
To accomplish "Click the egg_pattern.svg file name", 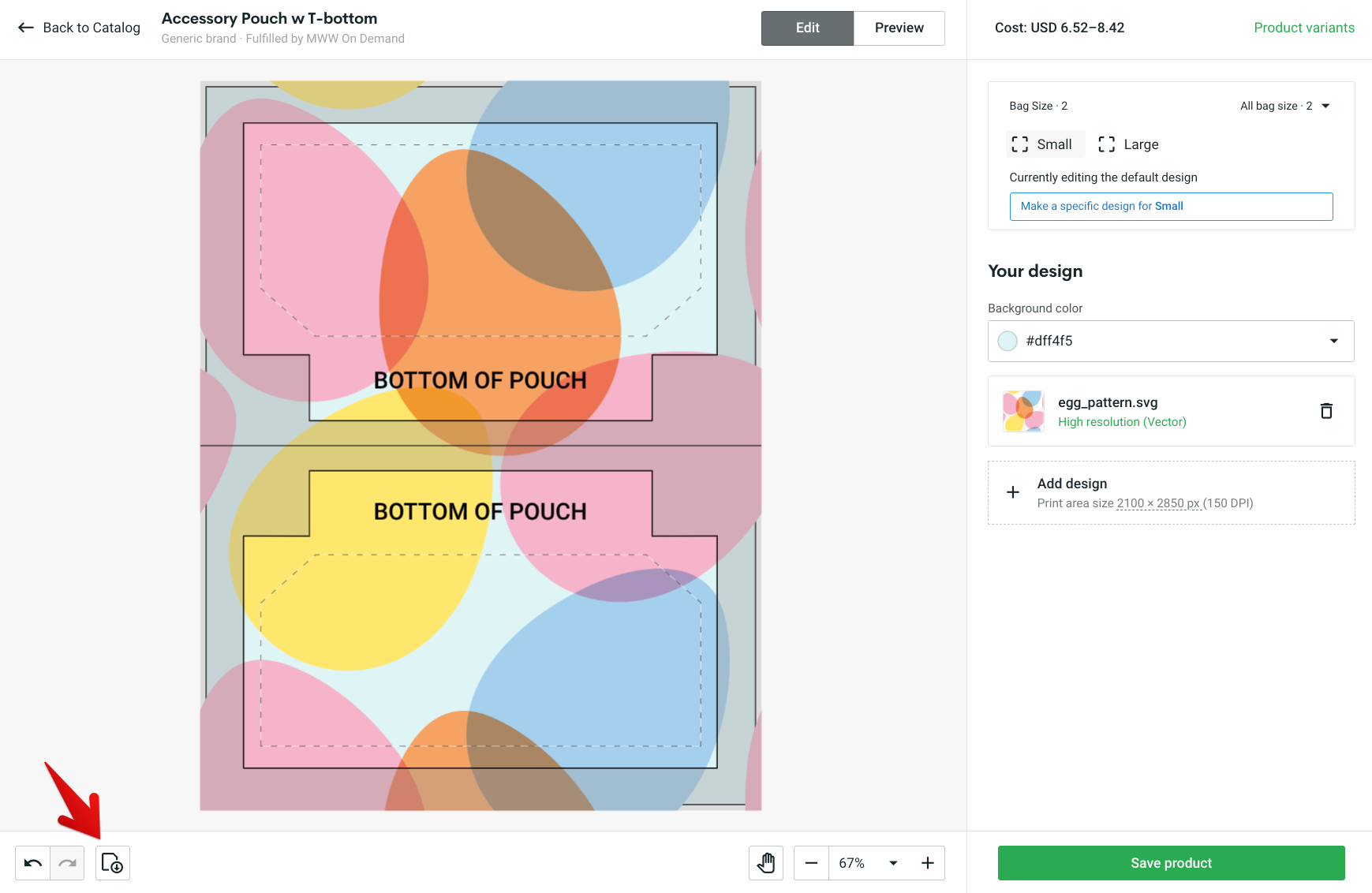I will click(1108, 402).
